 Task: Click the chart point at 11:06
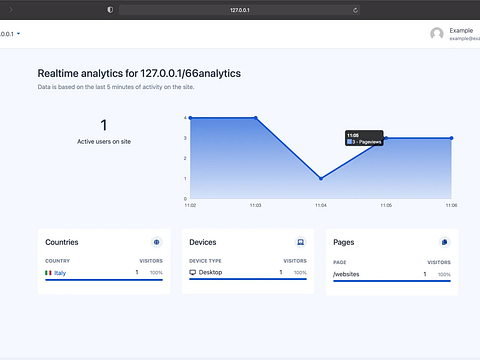pos(452,138)
